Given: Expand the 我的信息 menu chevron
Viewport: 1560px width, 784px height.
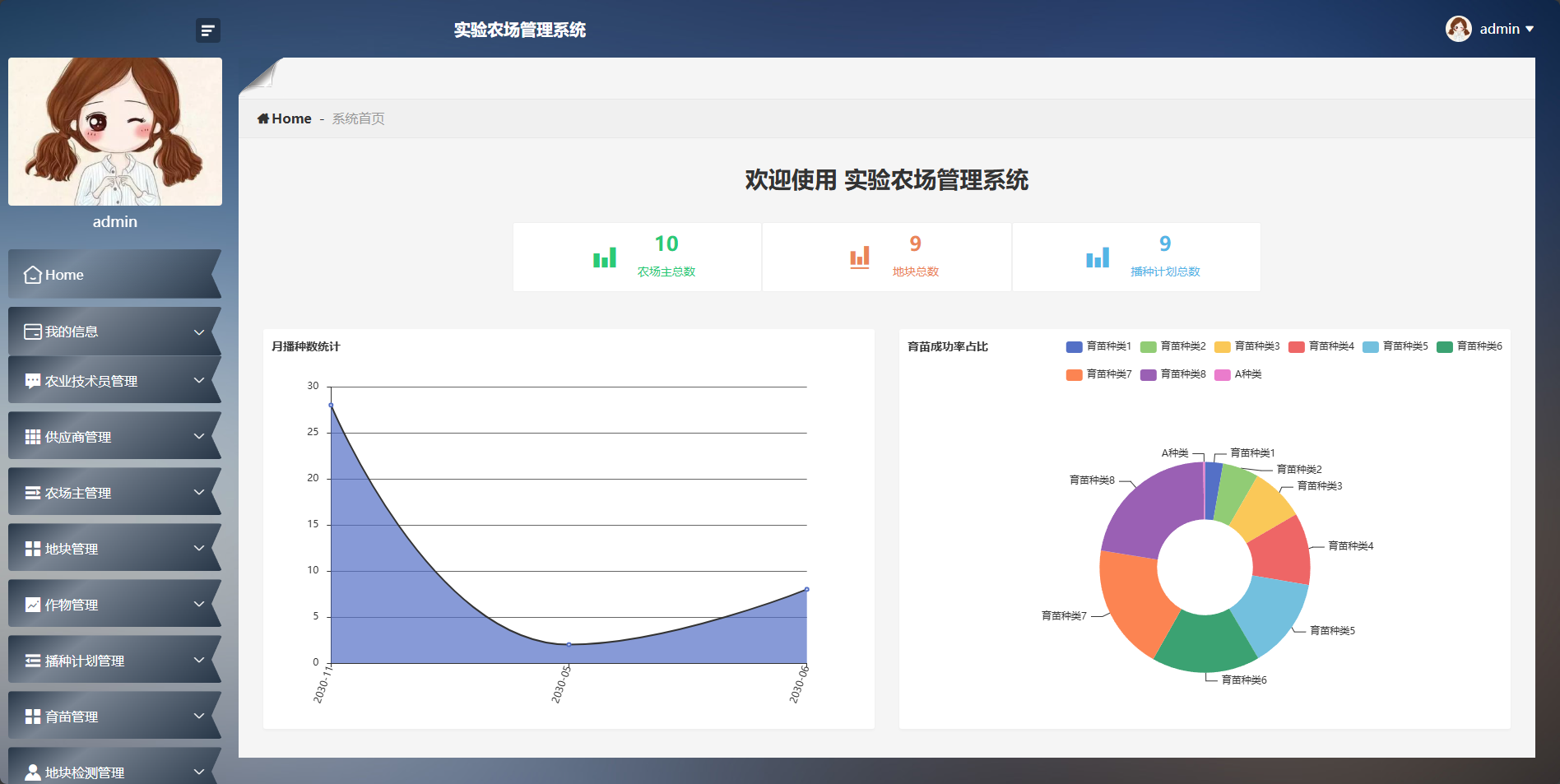Looking at the screenshot, I should [199, 332].
